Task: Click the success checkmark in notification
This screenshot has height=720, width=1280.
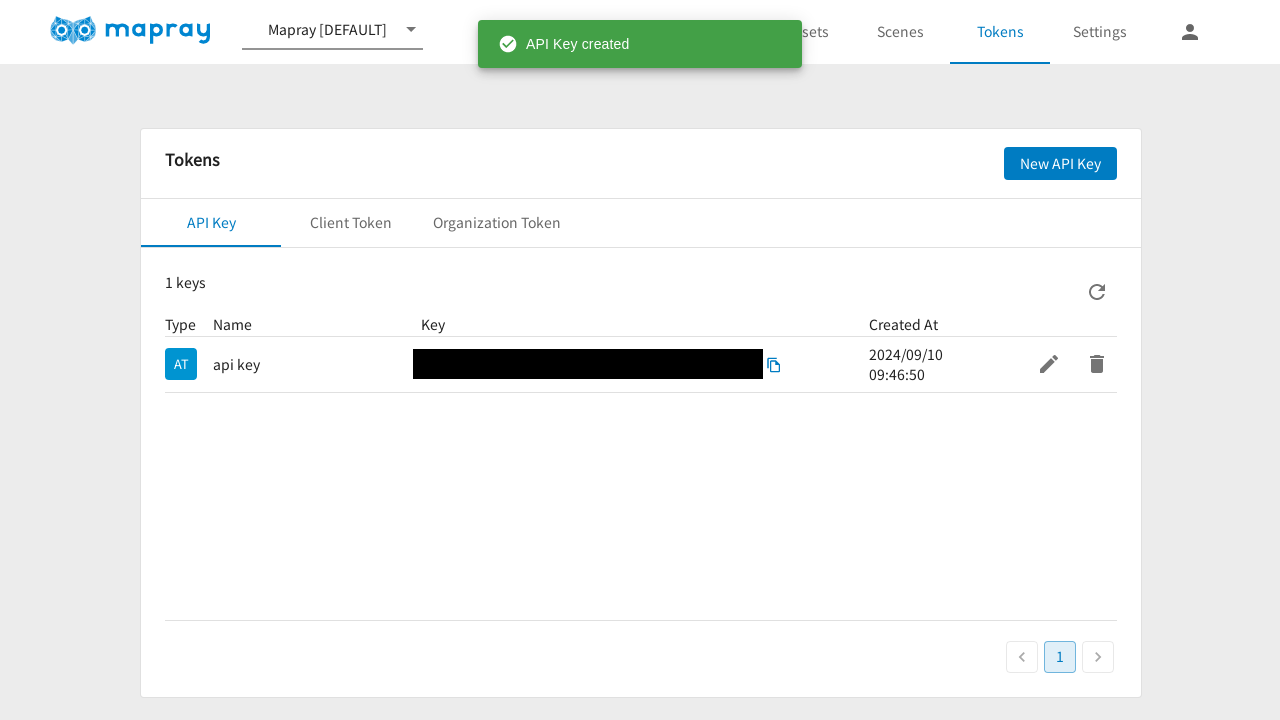Action: point(508,44)
